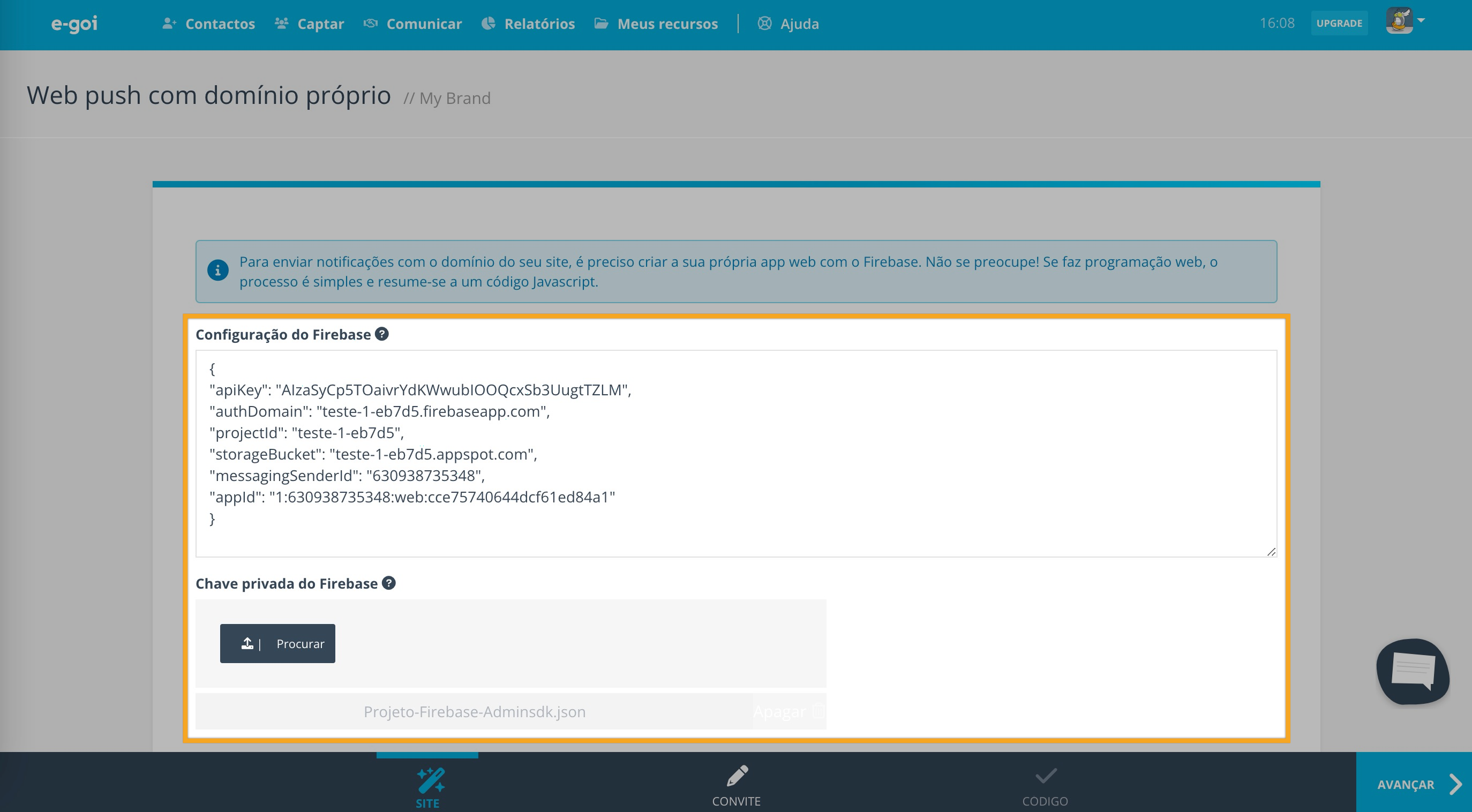Go to the CONVITE pencil step
The width and height of the screenshot is (1472, 812).
(x=736, y=785)
